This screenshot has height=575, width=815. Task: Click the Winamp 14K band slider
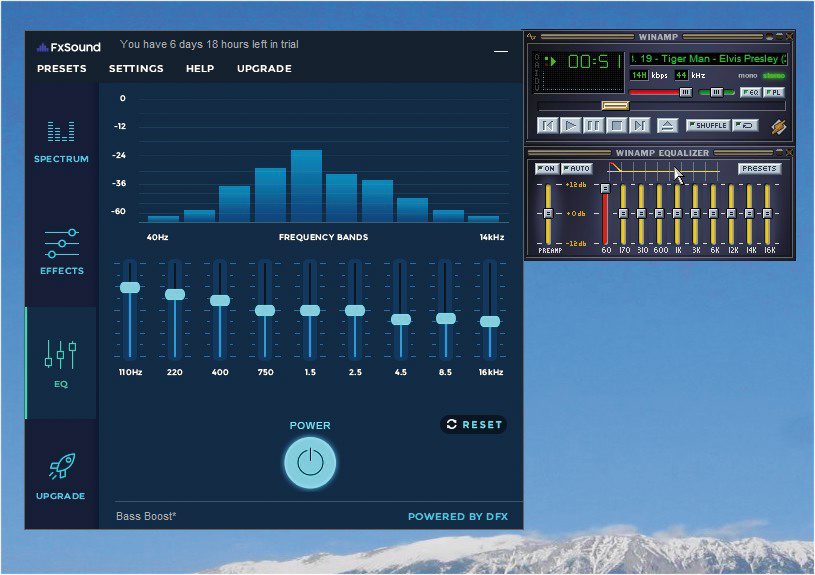[x=750, y=214]
